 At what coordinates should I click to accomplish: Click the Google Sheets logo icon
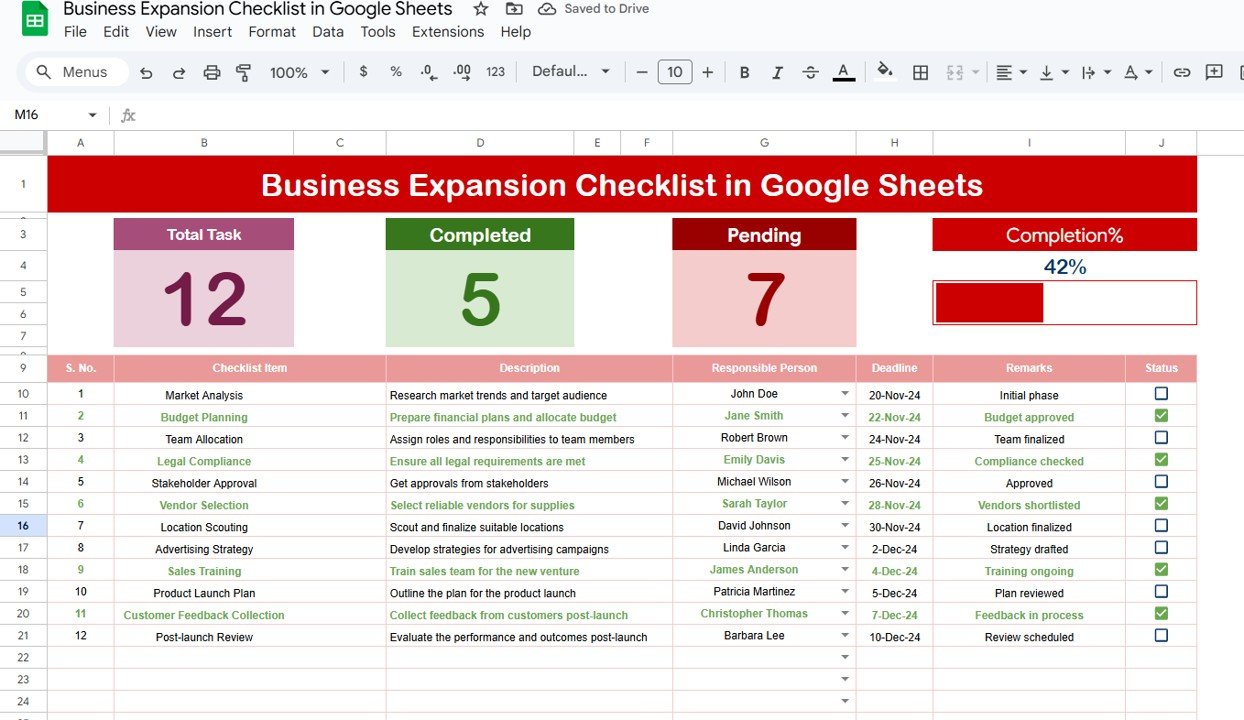click(x=35, y=19)
